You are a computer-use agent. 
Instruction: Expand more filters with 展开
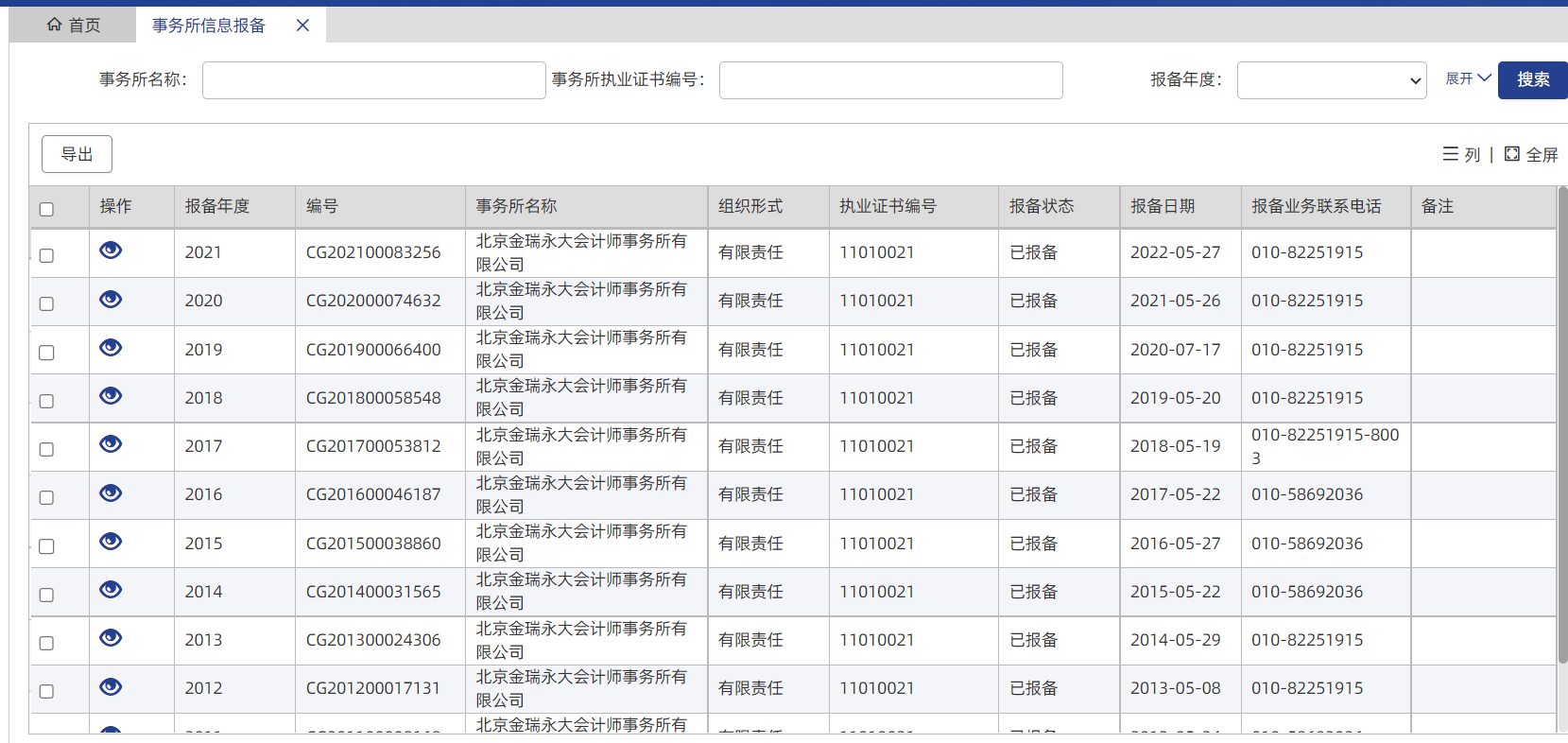(x=1467, y=78)
